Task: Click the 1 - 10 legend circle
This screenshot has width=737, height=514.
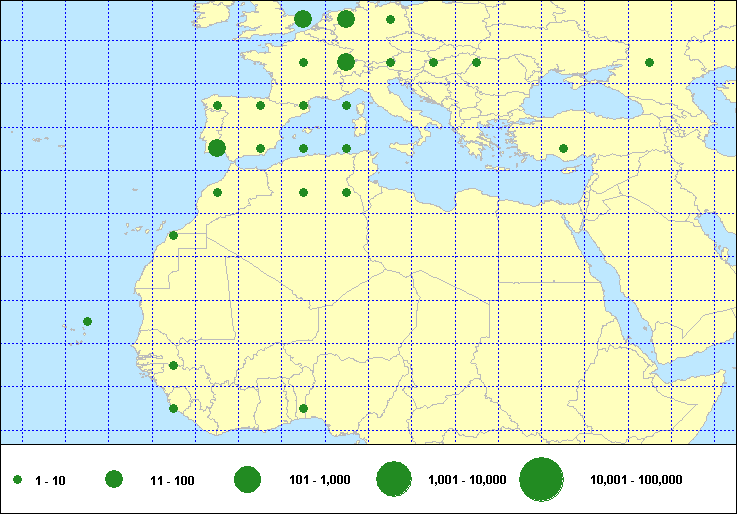Action: pos(17,480)
